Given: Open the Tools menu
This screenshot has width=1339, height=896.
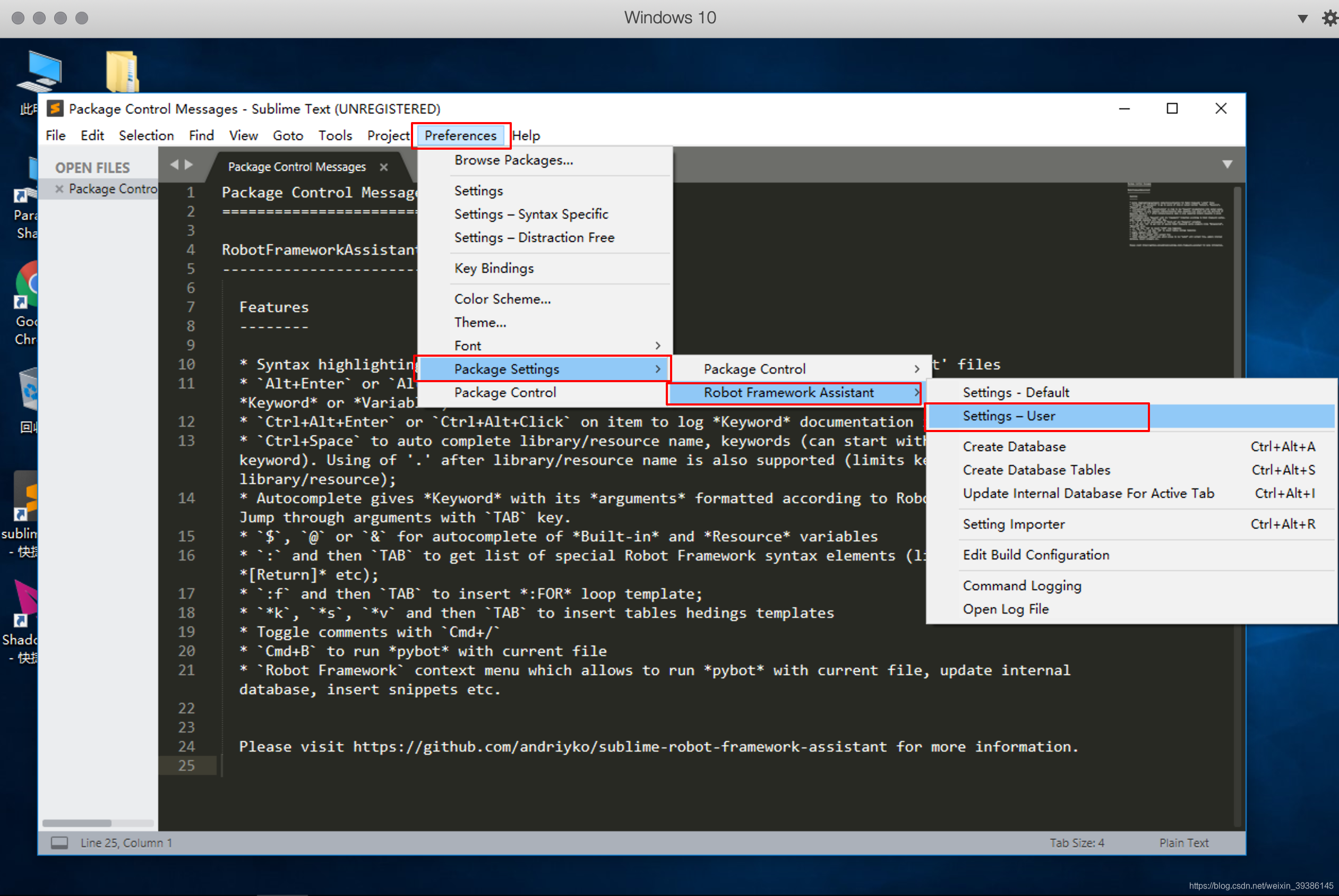Looking at the screenshot, I should point(335,135).
